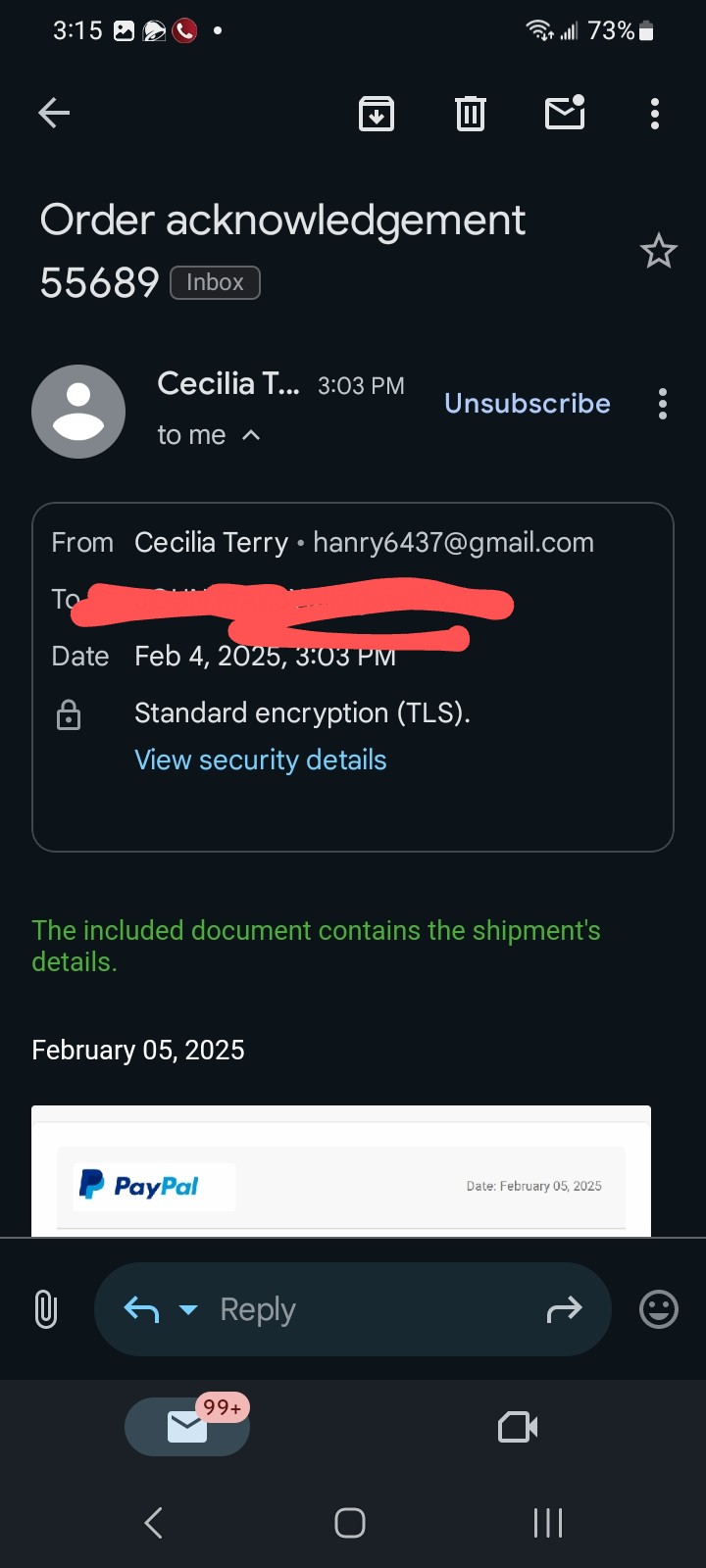The width and height of the screenshot is (706, 1568).
Task: Switch to the Mail tab
Action: pyautogui.click(x=187, y=1427)
